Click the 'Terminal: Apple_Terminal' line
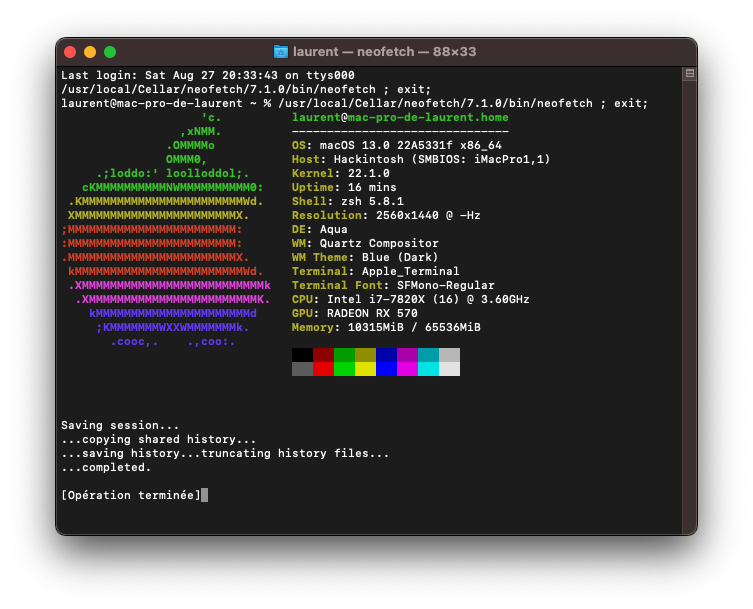 tap(376, 271)
